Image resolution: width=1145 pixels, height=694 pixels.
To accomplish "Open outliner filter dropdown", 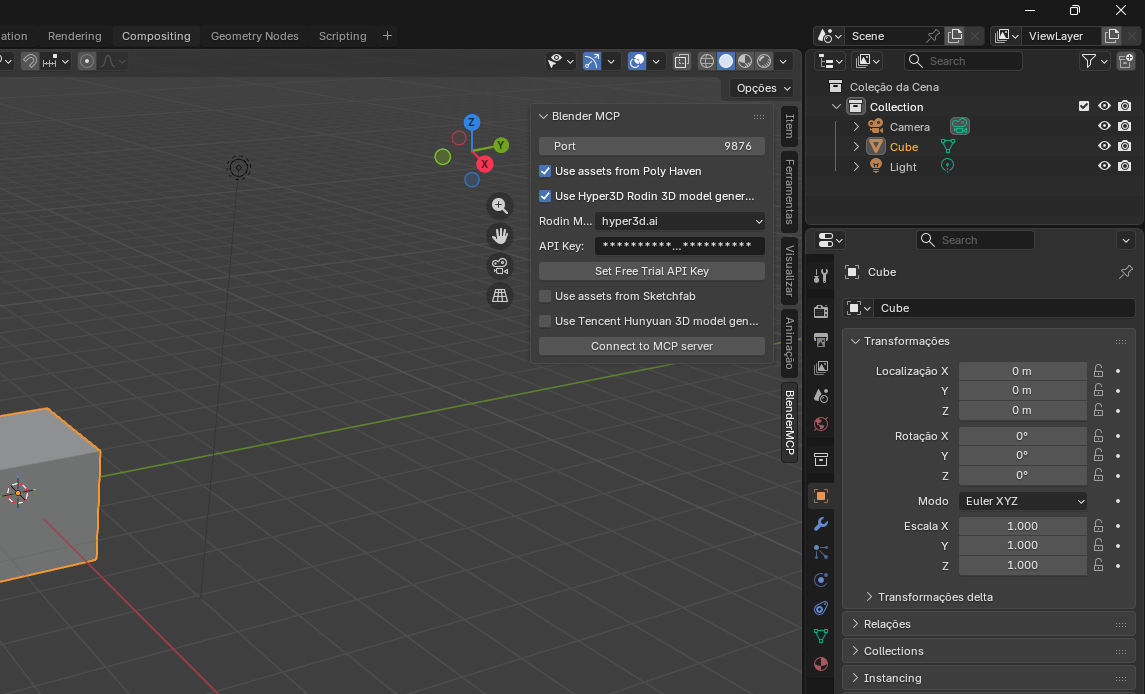I will (x=1094, y=61).
